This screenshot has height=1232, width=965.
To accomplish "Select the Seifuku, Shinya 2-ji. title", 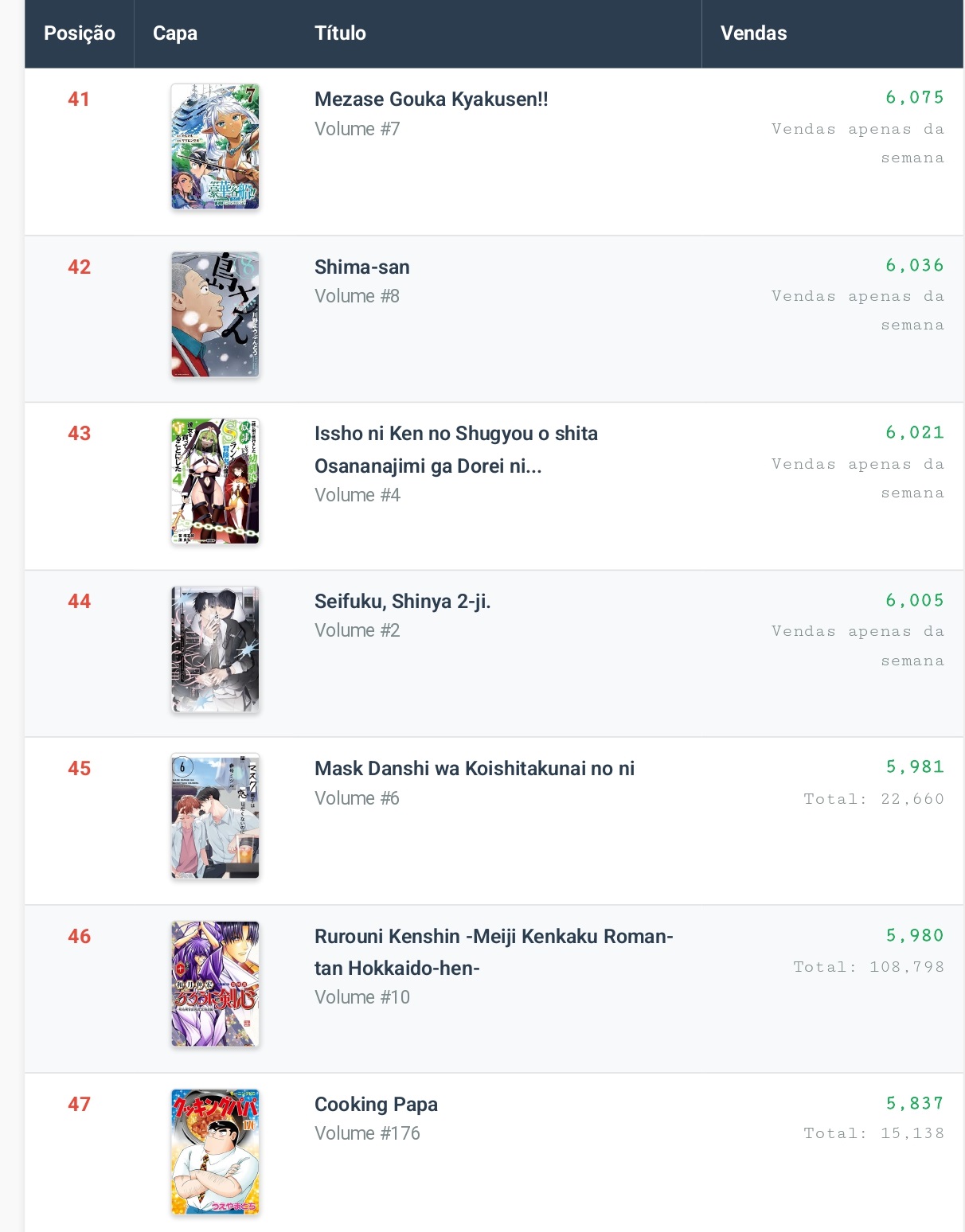I will (402, 602).
